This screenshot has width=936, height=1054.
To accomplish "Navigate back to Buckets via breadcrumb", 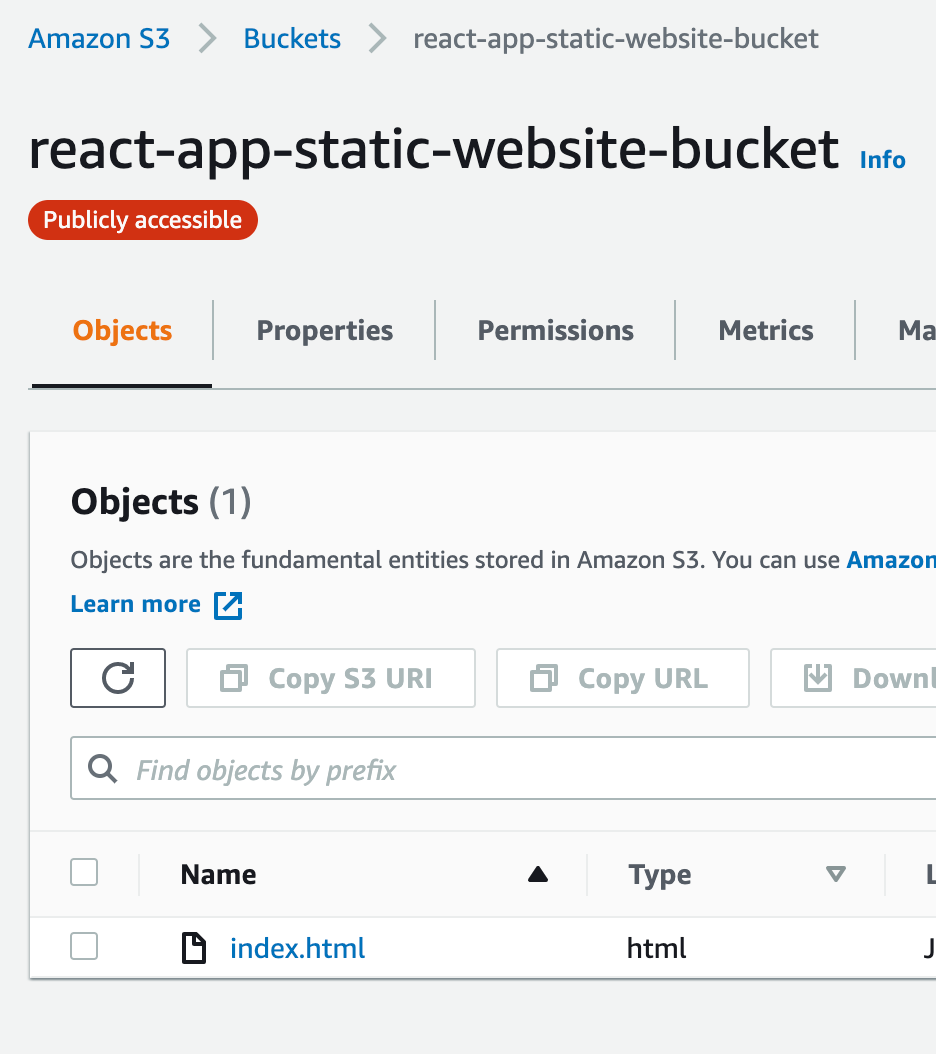I will click(291, 39).
